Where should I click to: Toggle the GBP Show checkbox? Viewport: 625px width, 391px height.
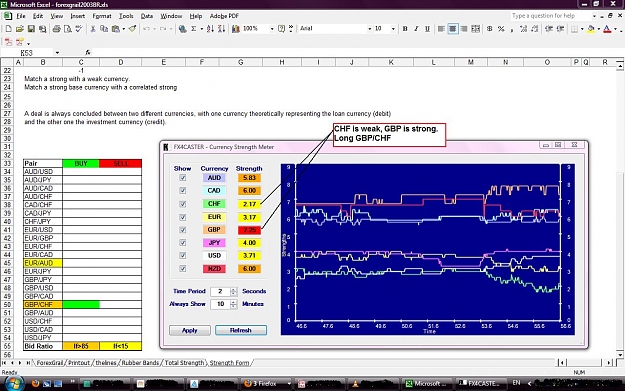[x=183, y=230]
